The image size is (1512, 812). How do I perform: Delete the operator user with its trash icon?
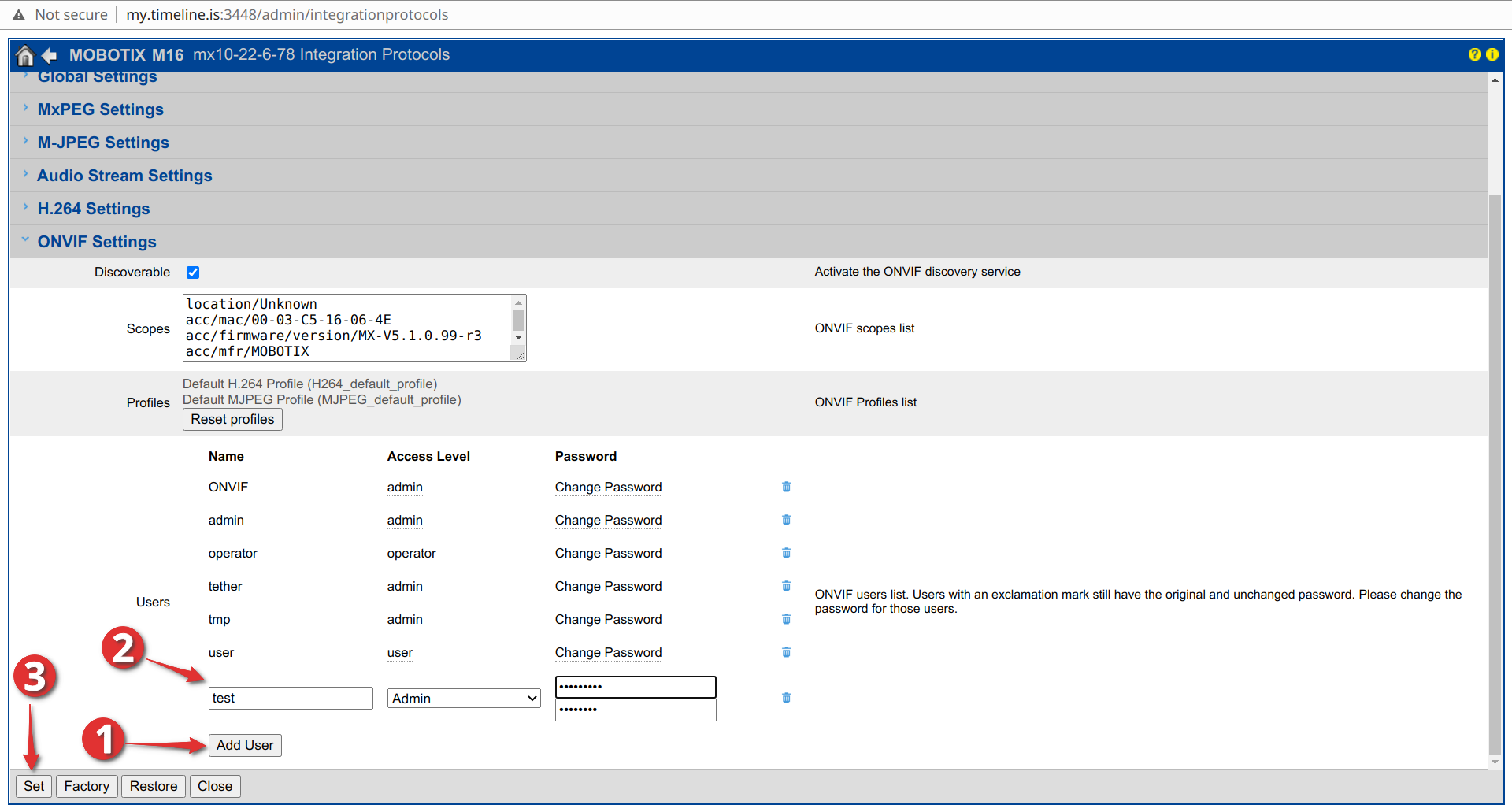click(x=786, y=553)
